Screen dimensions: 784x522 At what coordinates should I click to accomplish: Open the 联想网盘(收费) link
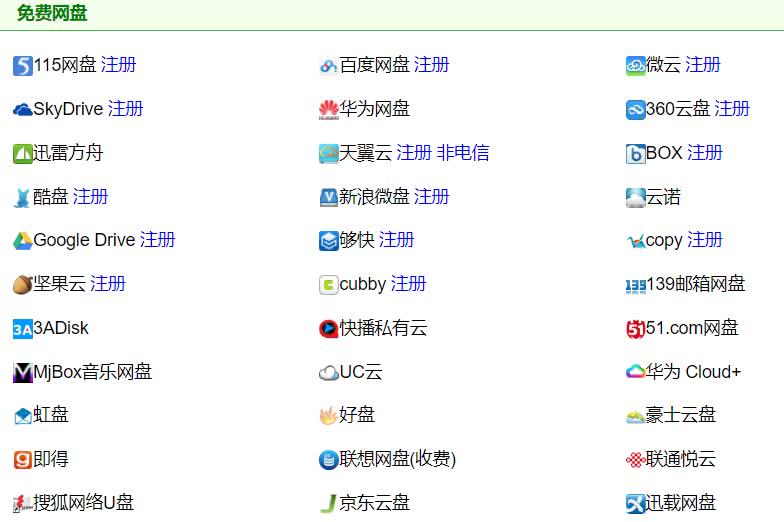pyautogui.click(x=398, y=459)
